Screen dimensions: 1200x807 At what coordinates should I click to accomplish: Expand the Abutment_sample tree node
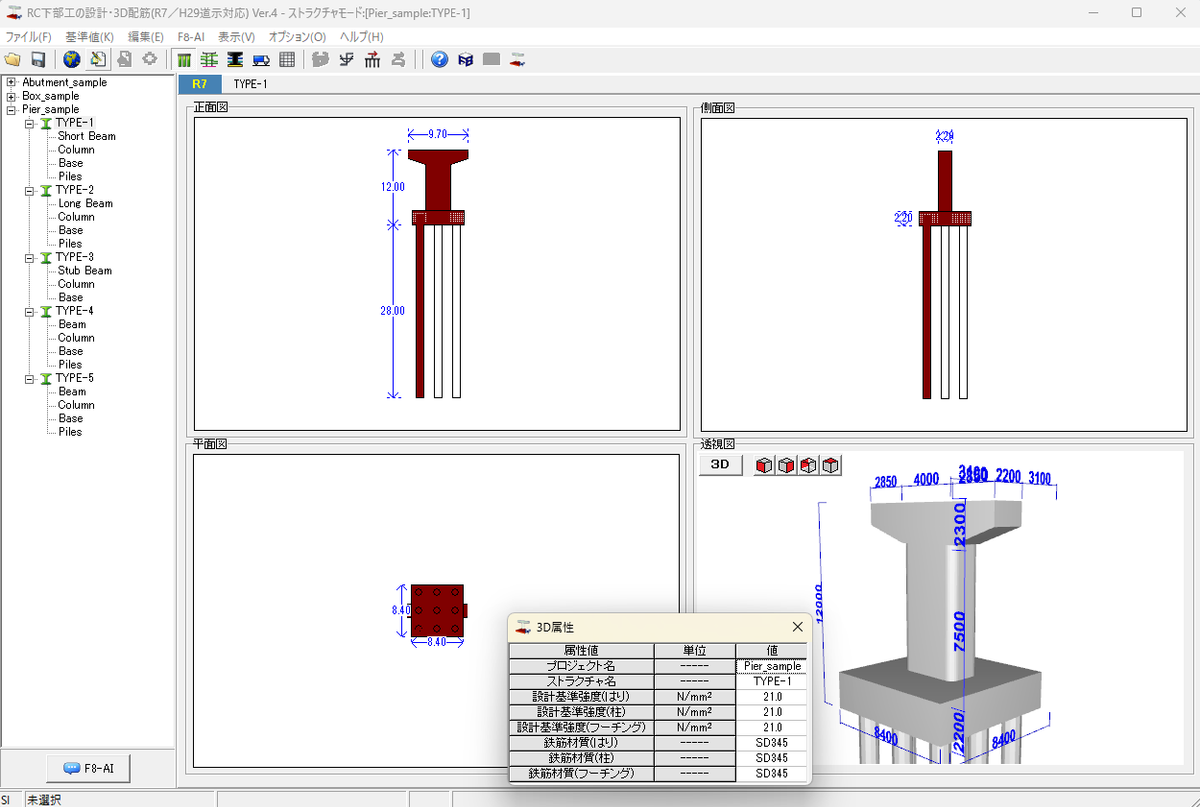(x=11, y=83)
